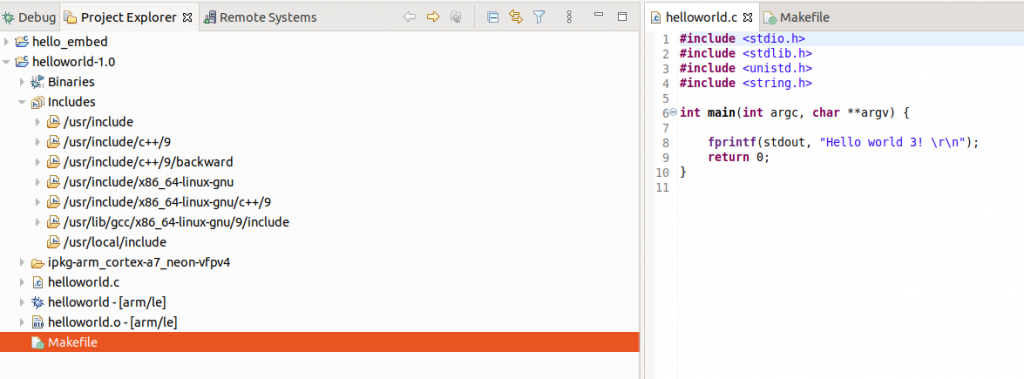Open the Remote Systems tab
Viewport: 1024px width, 379px height.
pyautogui.click(x=261, y=18)
